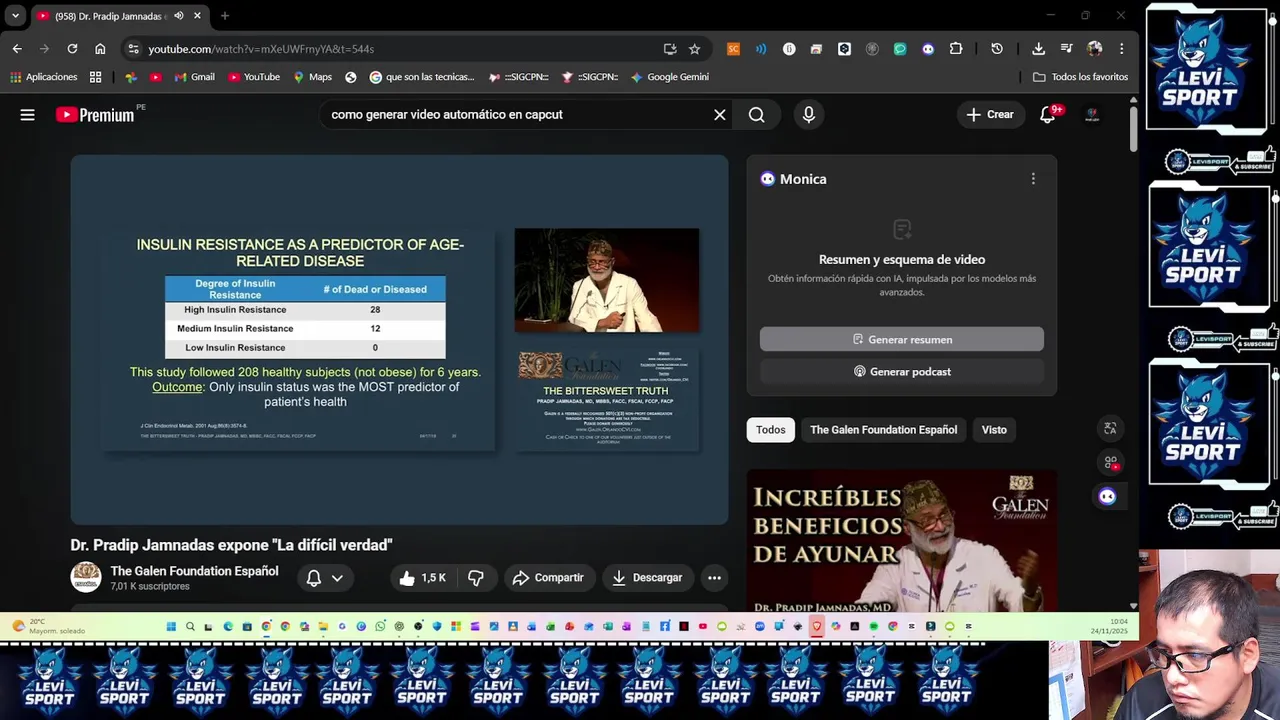The image size is (1280, 720).
Task: Open the Google Gemini bookmark
Action: [670, 77]
